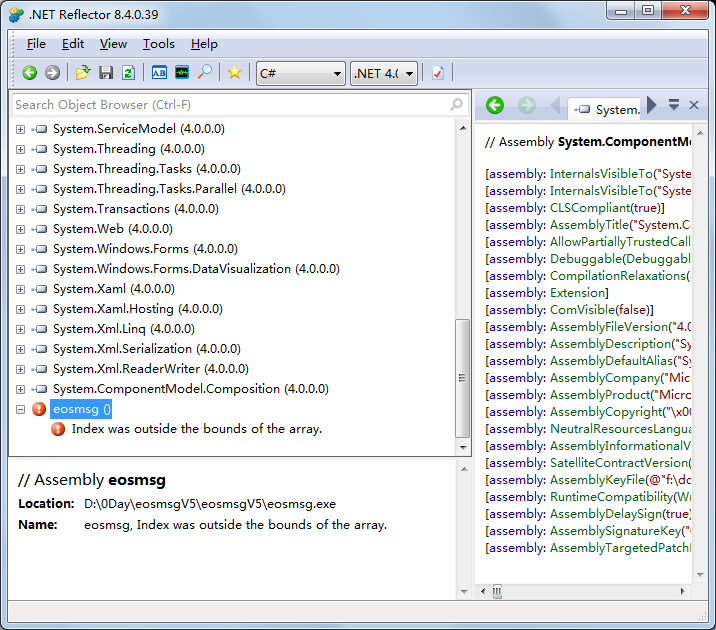This screenshot has width=716, height=630.
Task: Select System.Threading.Tasks (4.0.0.0)
Action: click(147, 169)
